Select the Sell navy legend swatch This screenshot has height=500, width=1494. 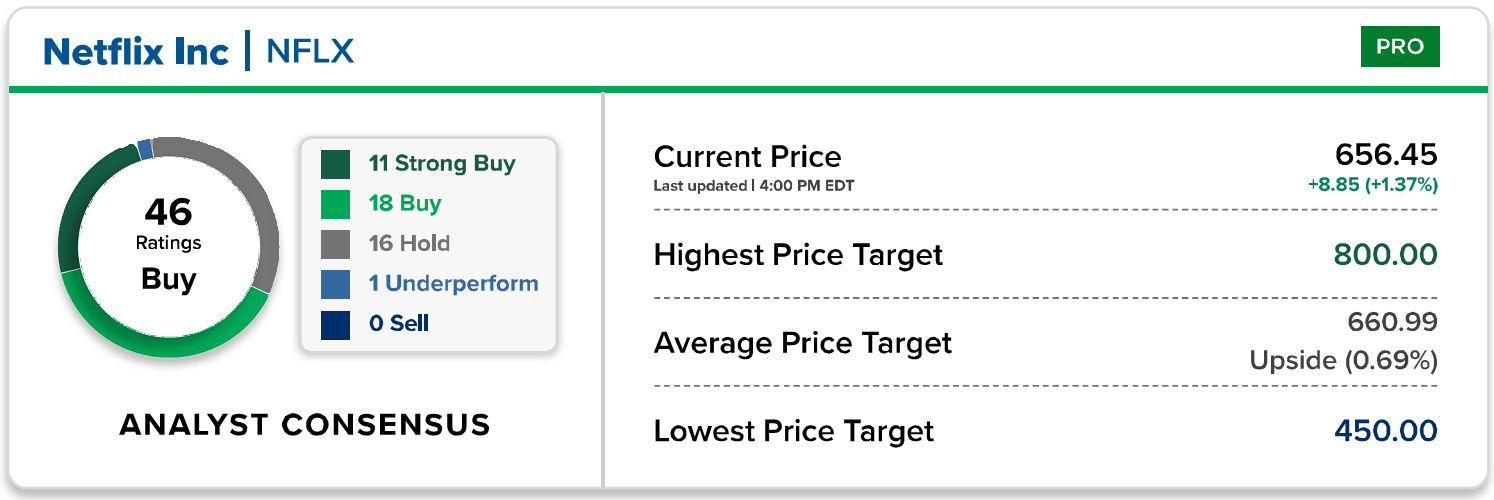pos(335,324)
